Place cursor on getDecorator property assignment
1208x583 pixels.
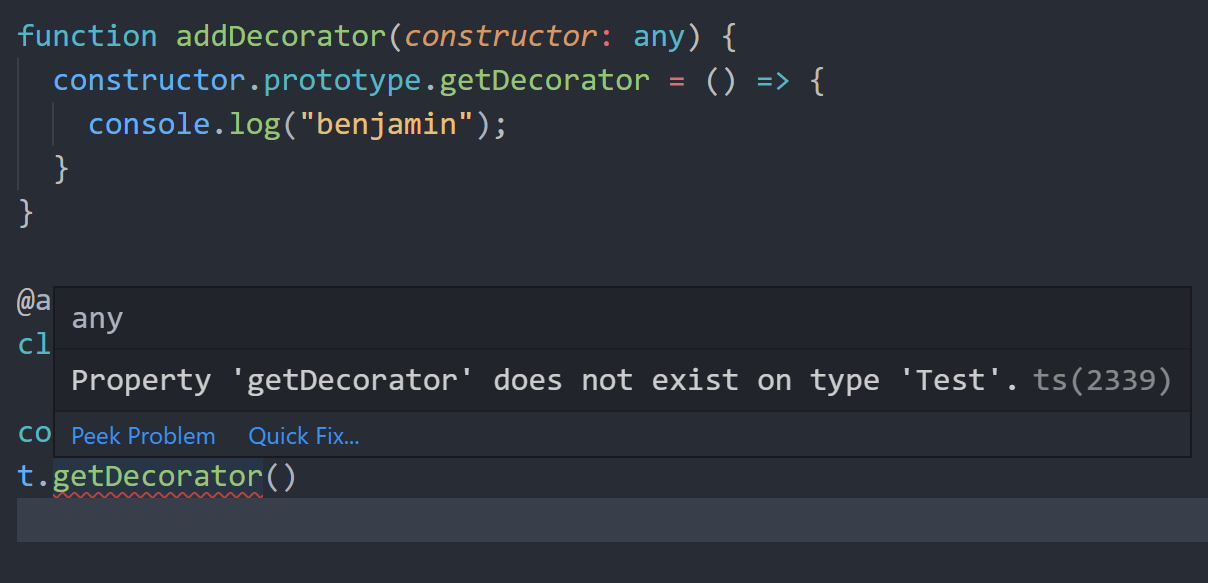point(544,80)
